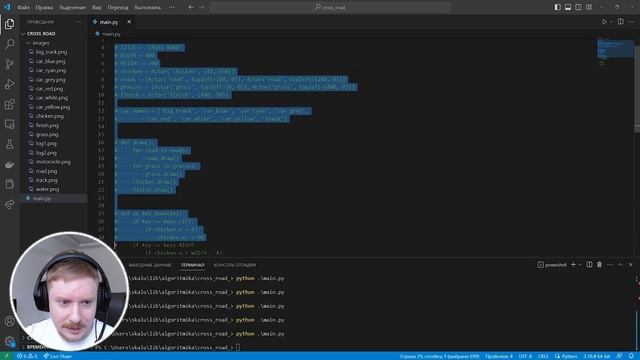
Task: Open the remote window indicator in status bar
Action: 7,356
